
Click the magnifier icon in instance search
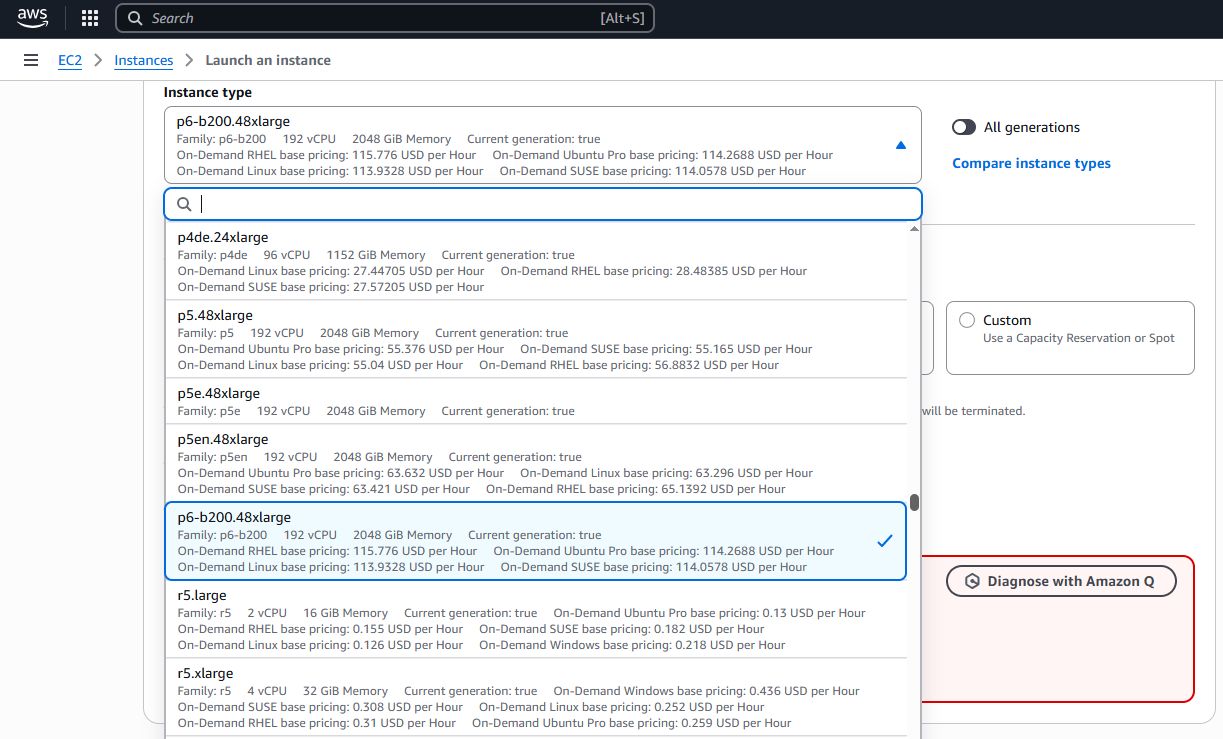(184, 204)
